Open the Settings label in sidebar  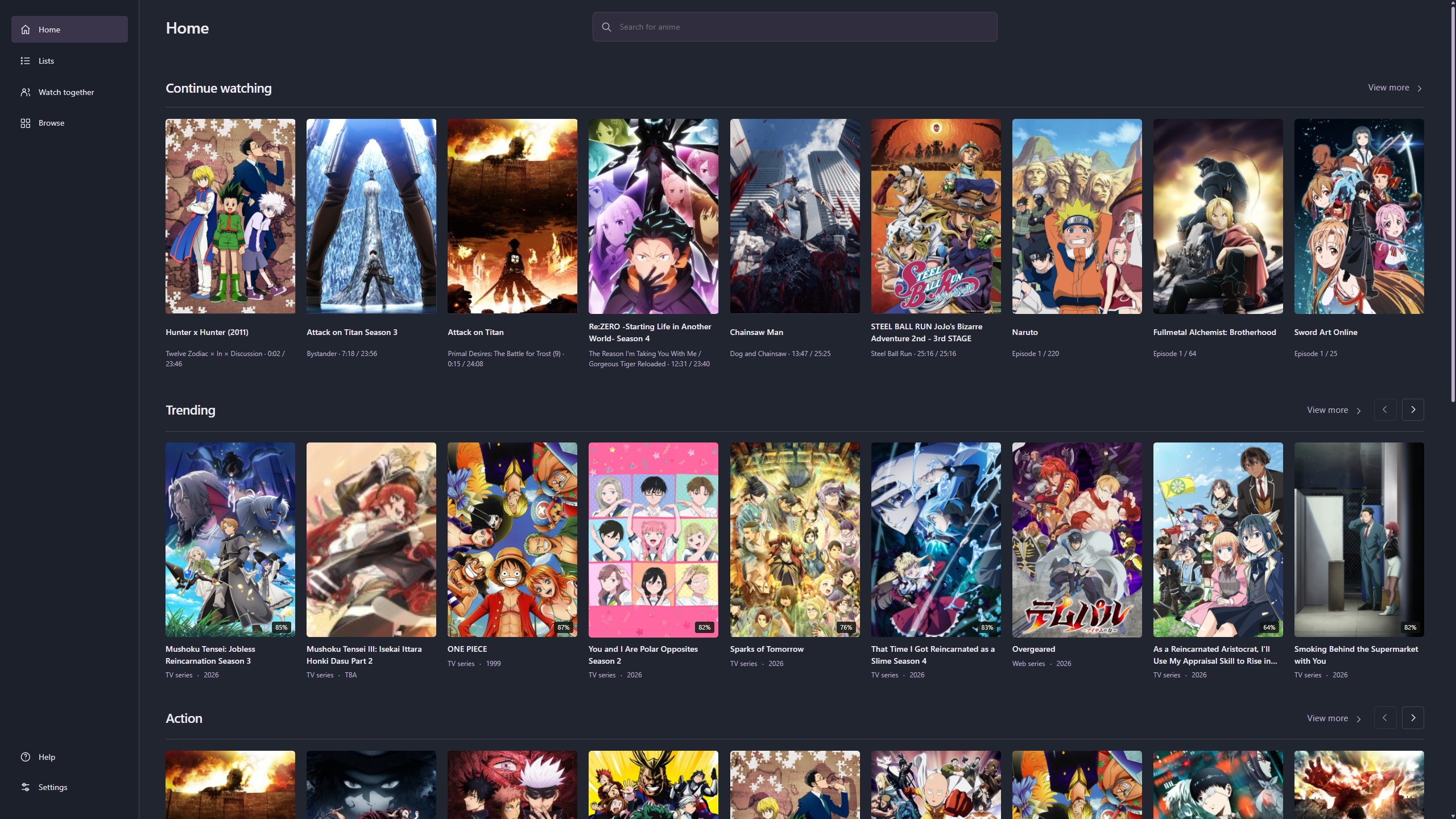[x=53, y=787]
